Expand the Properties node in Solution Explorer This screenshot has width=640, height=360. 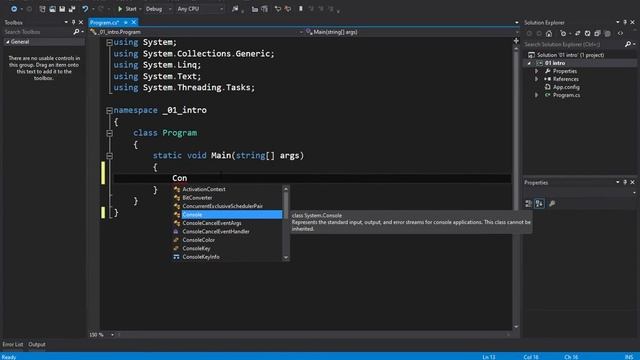pos(537,71)
